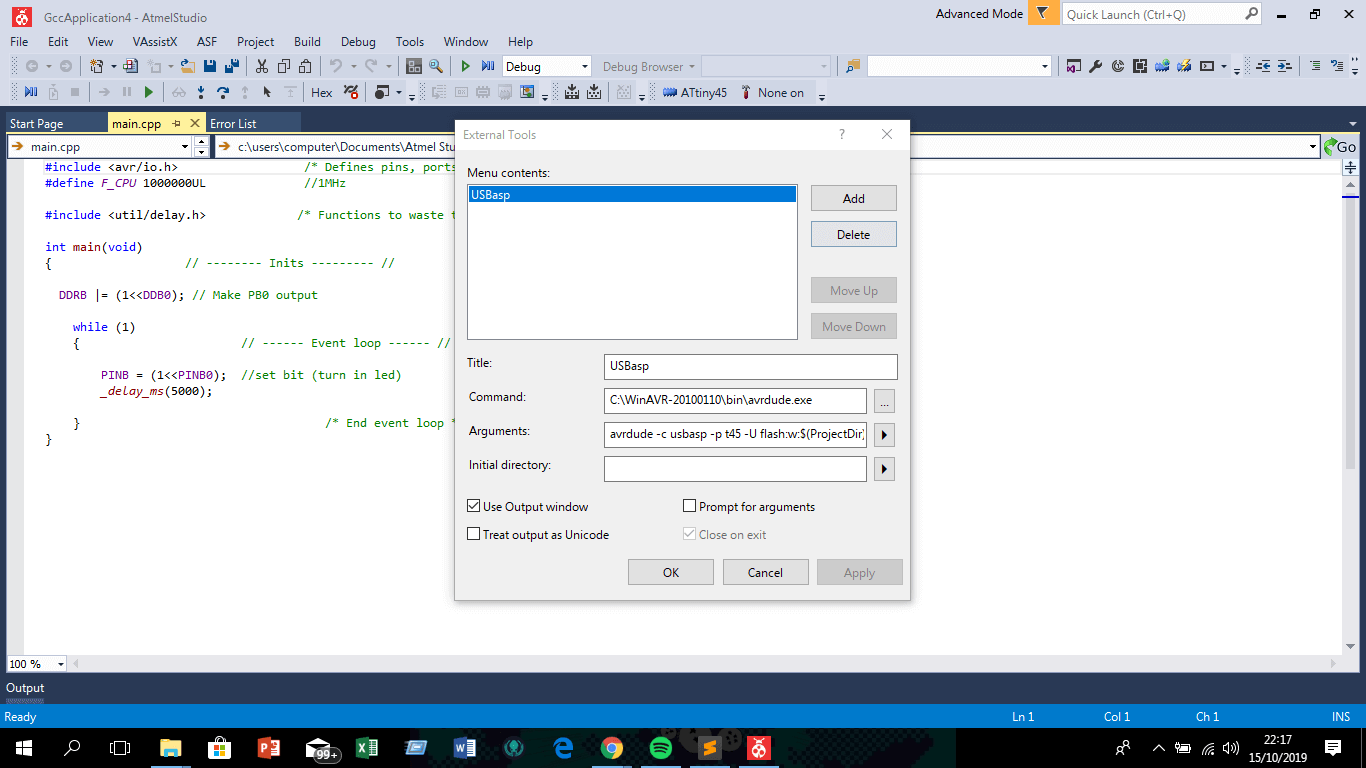Expand the Arguments macro arrow button
Viewport: 1366px width, 768px height.
pos(884,435)
